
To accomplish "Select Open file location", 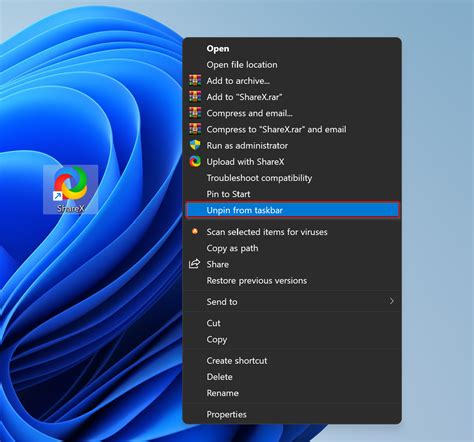I will [x=292, y=65].
